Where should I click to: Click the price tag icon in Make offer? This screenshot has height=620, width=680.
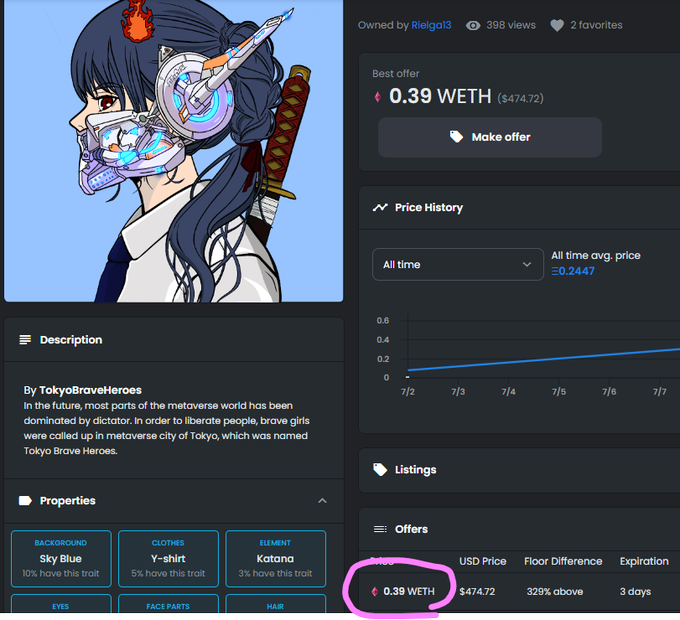456,137
